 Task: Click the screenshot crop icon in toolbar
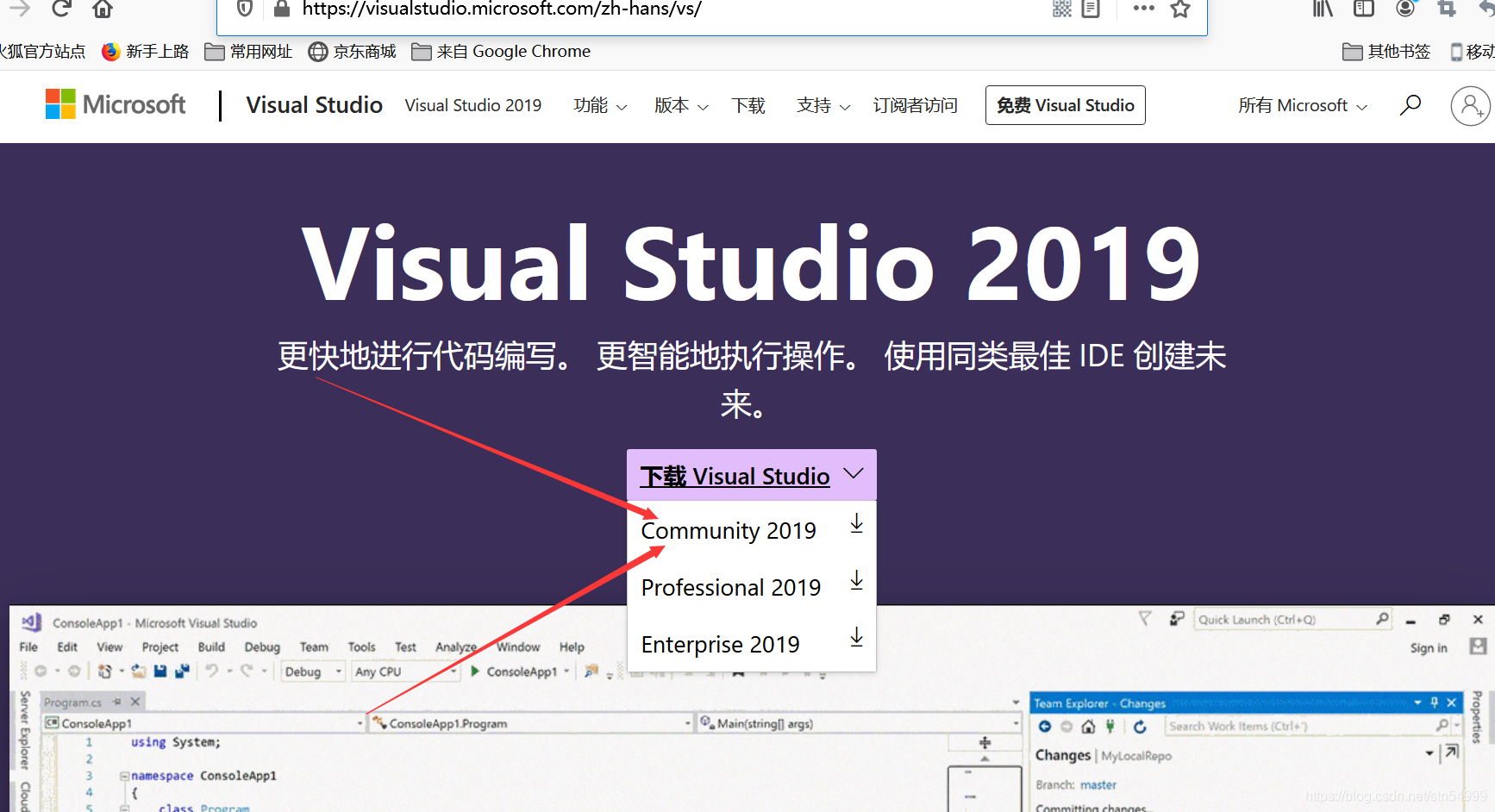[1447, 9]
